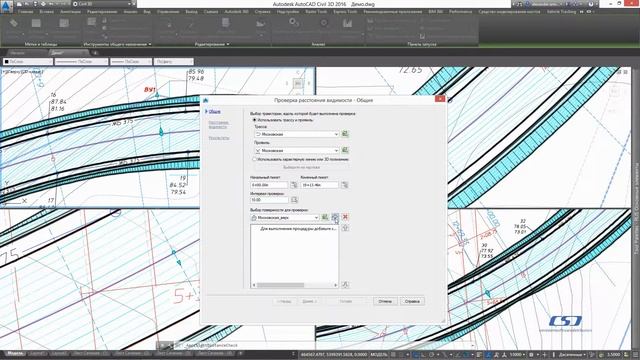The image size is (640, 360).
Task: Open the Общие page link in dialog sidebar
Action: pyautogui.click(x=215, y=111)
